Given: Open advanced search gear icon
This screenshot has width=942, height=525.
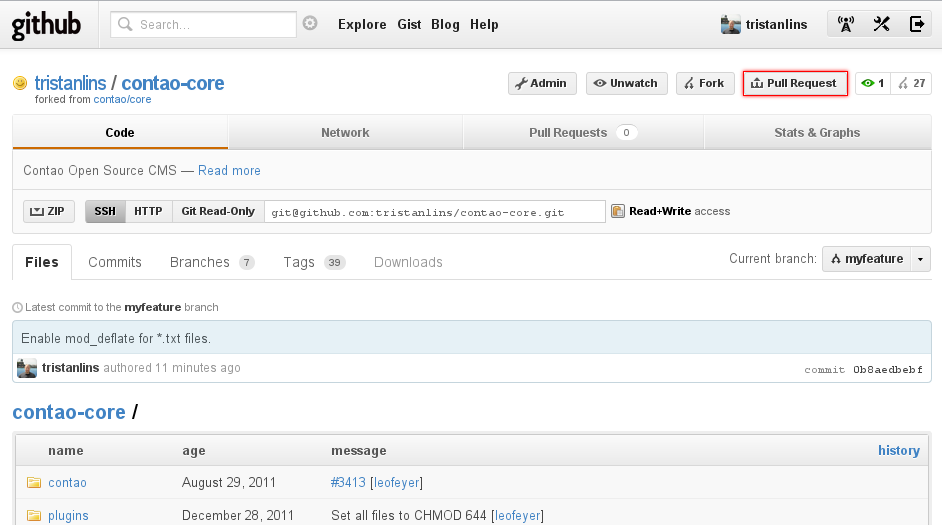Looking at the screenshot, I should (x=310, y=24).
